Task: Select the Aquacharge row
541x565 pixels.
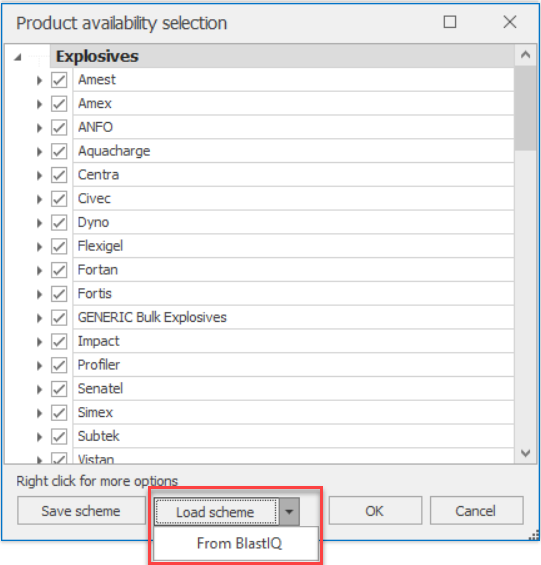Action: coord(293,151)
